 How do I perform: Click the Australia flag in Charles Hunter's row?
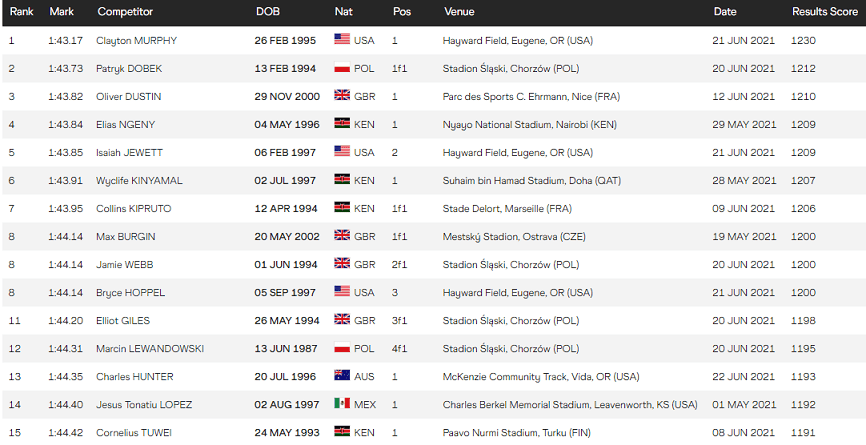tap(342, 376)
